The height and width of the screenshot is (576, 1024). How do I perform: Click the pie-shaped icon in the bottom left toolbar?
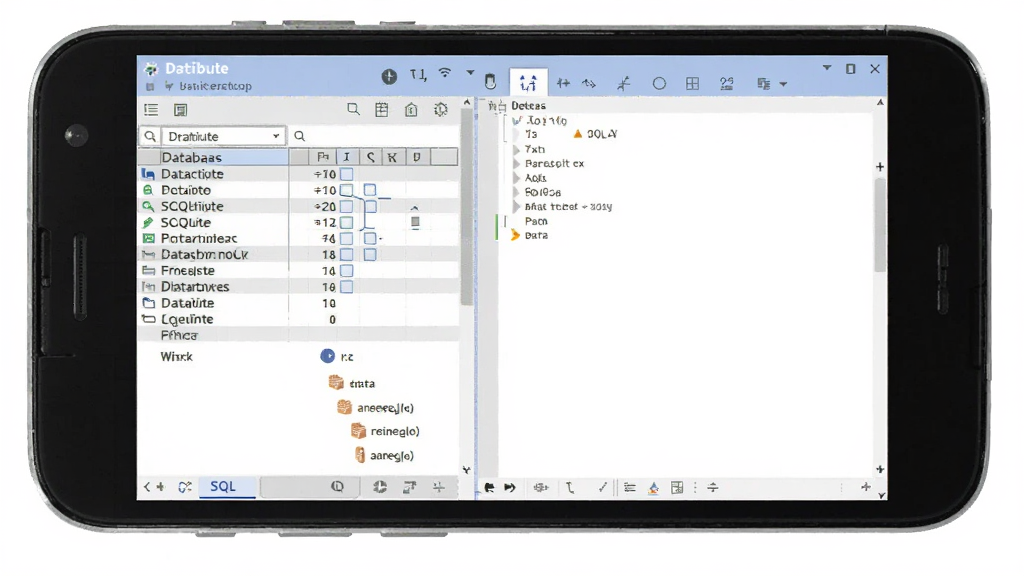click(379, 487)
